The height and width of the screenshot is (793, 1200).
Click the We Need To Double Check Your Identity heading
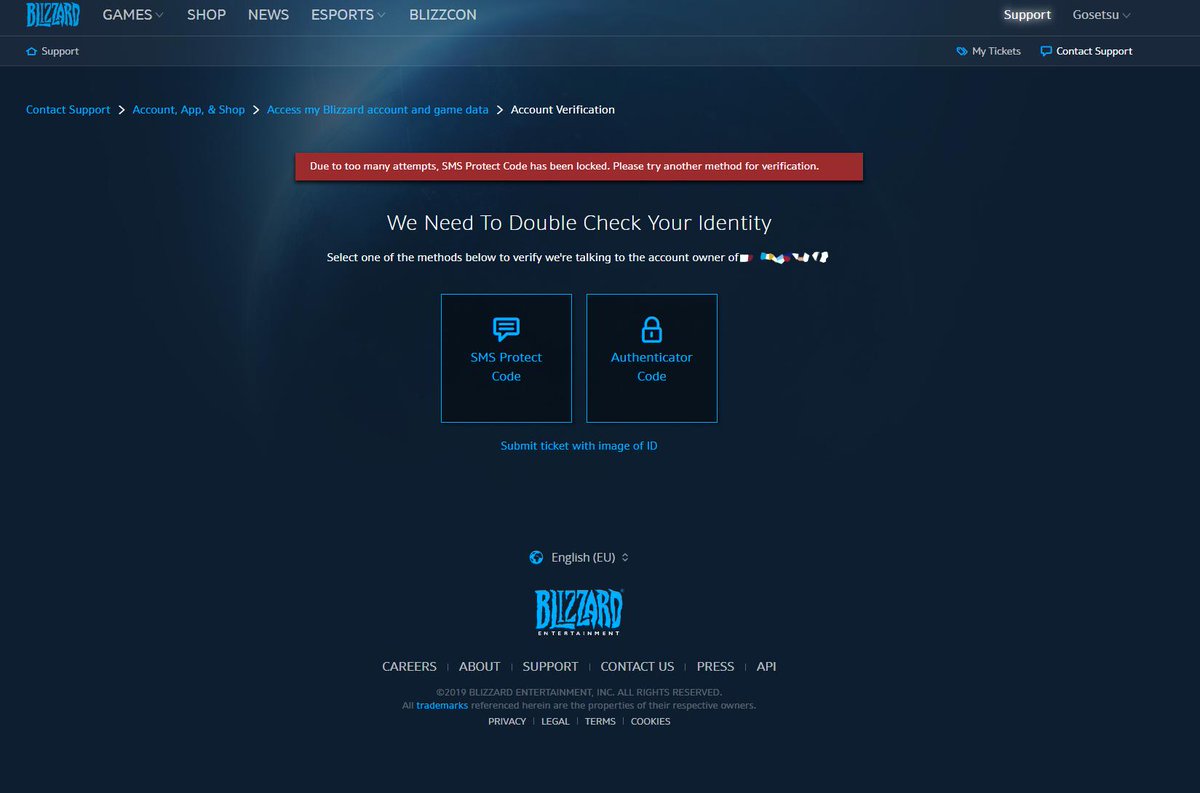(579, 223)
